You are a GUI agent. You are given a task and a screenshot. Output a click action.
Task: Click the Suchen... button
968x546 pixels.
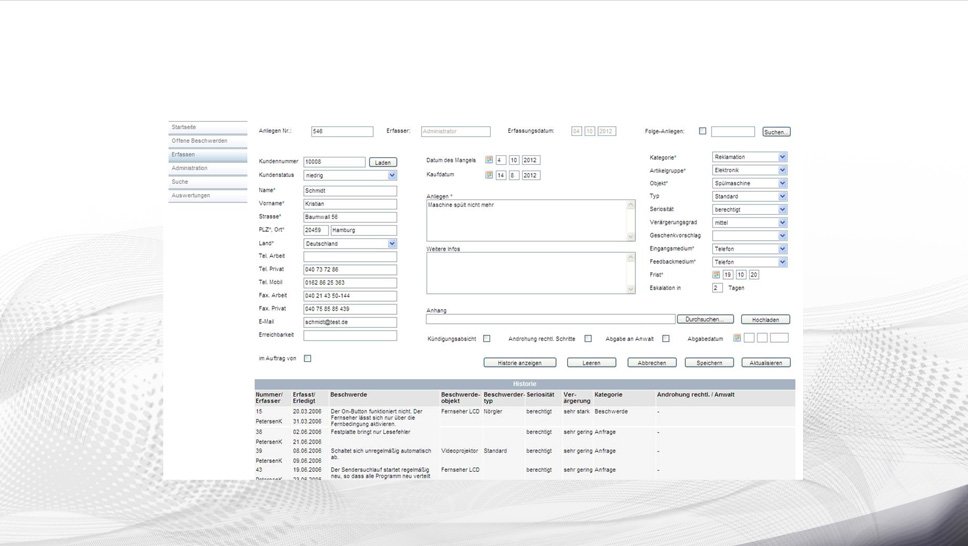click(x=776, y=132)
